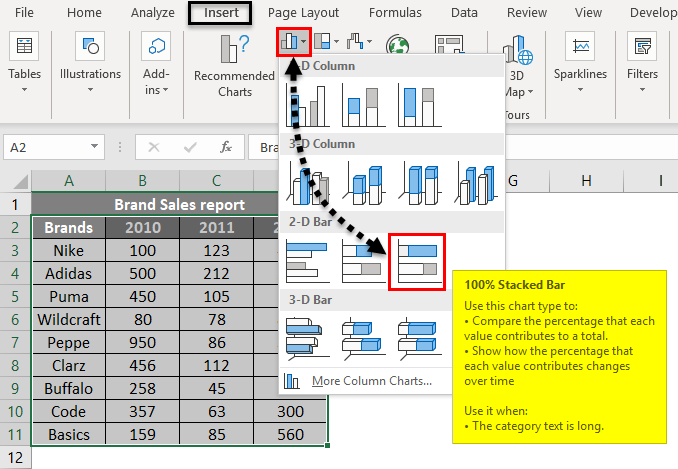
Task: Click the 3D Map icon
Action: point(517,50)
